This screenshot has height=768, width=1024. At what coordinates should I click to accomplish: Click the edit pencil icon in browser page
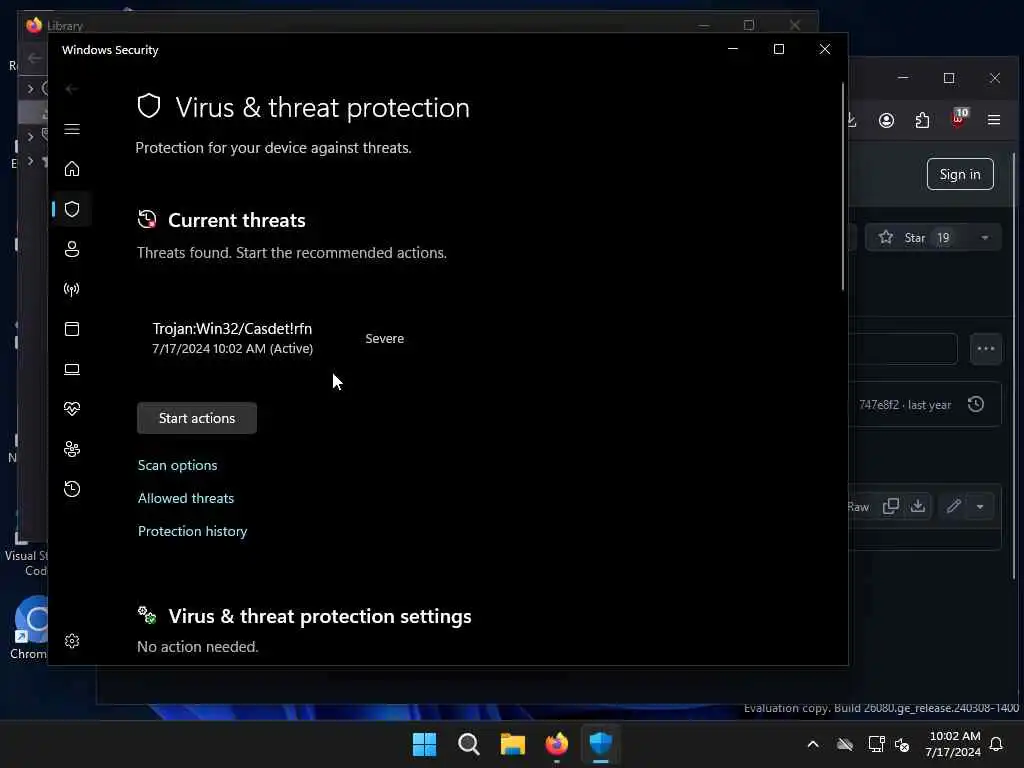click(953, 506)
